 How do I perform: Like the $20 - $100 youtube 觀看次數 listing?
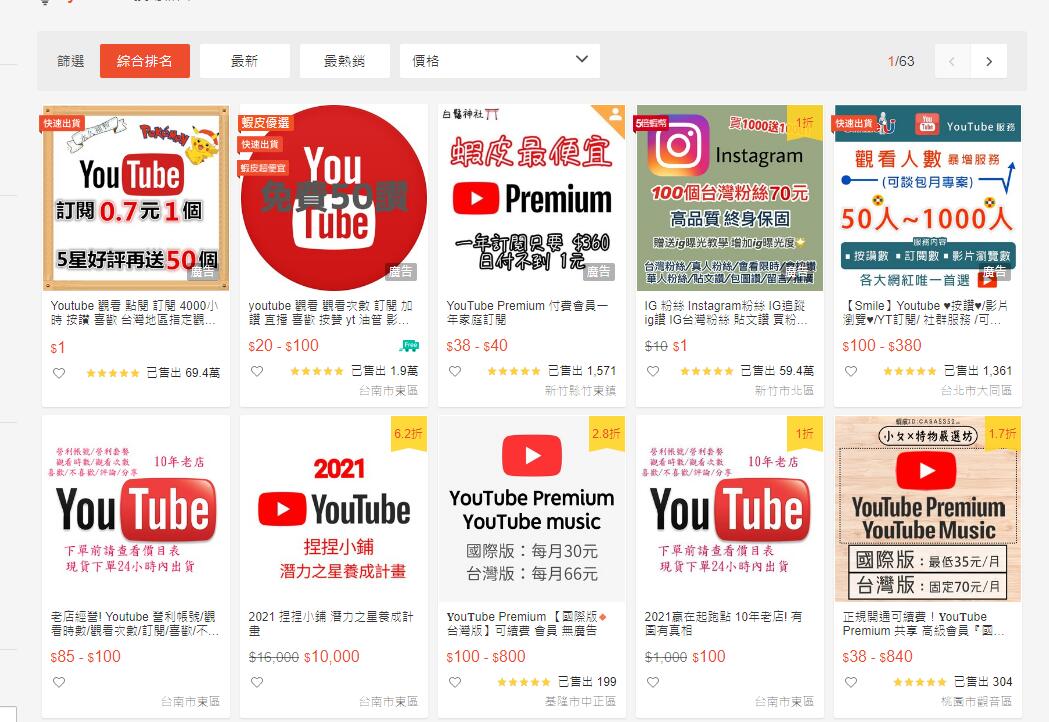click(257, 371)
